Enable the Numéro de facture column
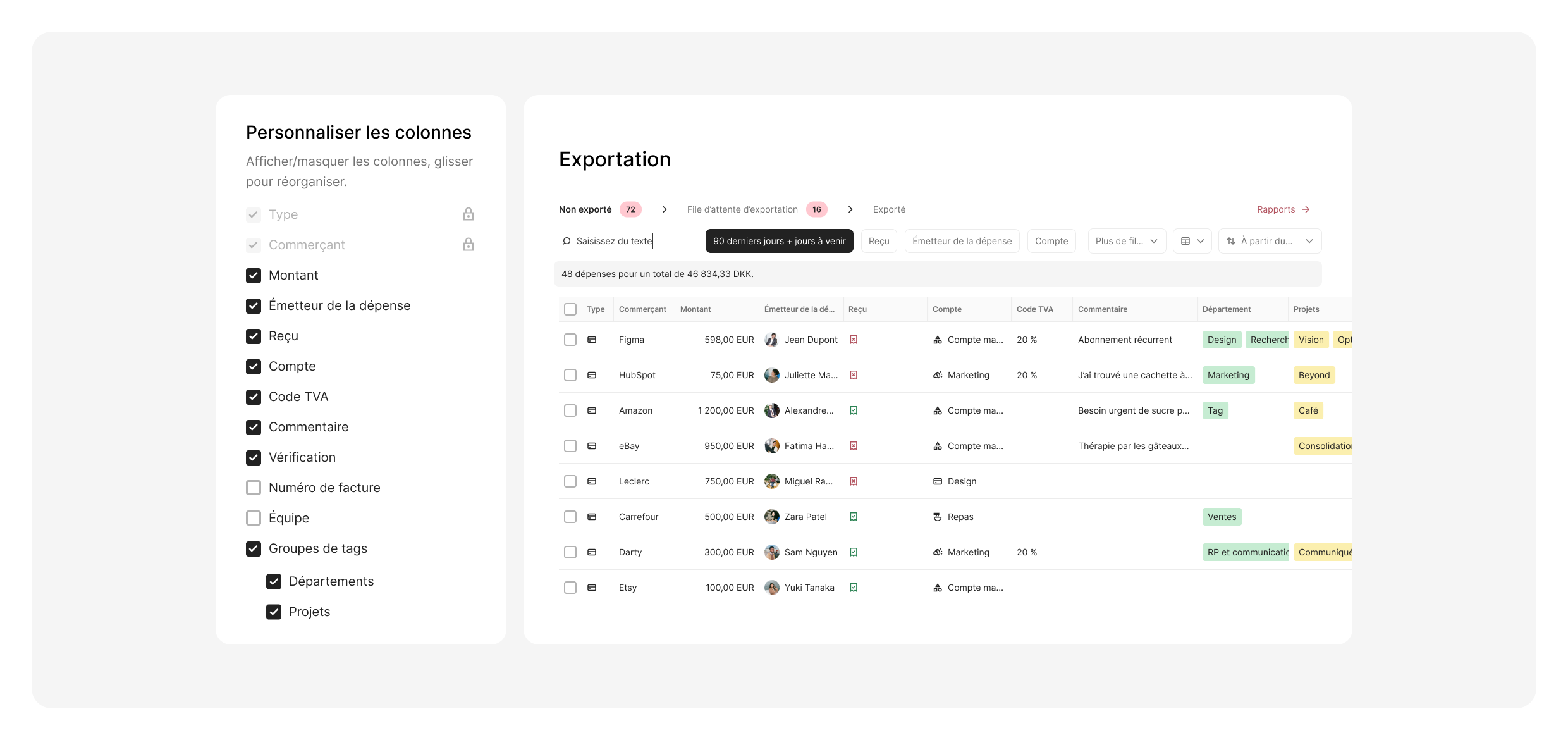Screen dimensions: 1568x740 [254, 488]
